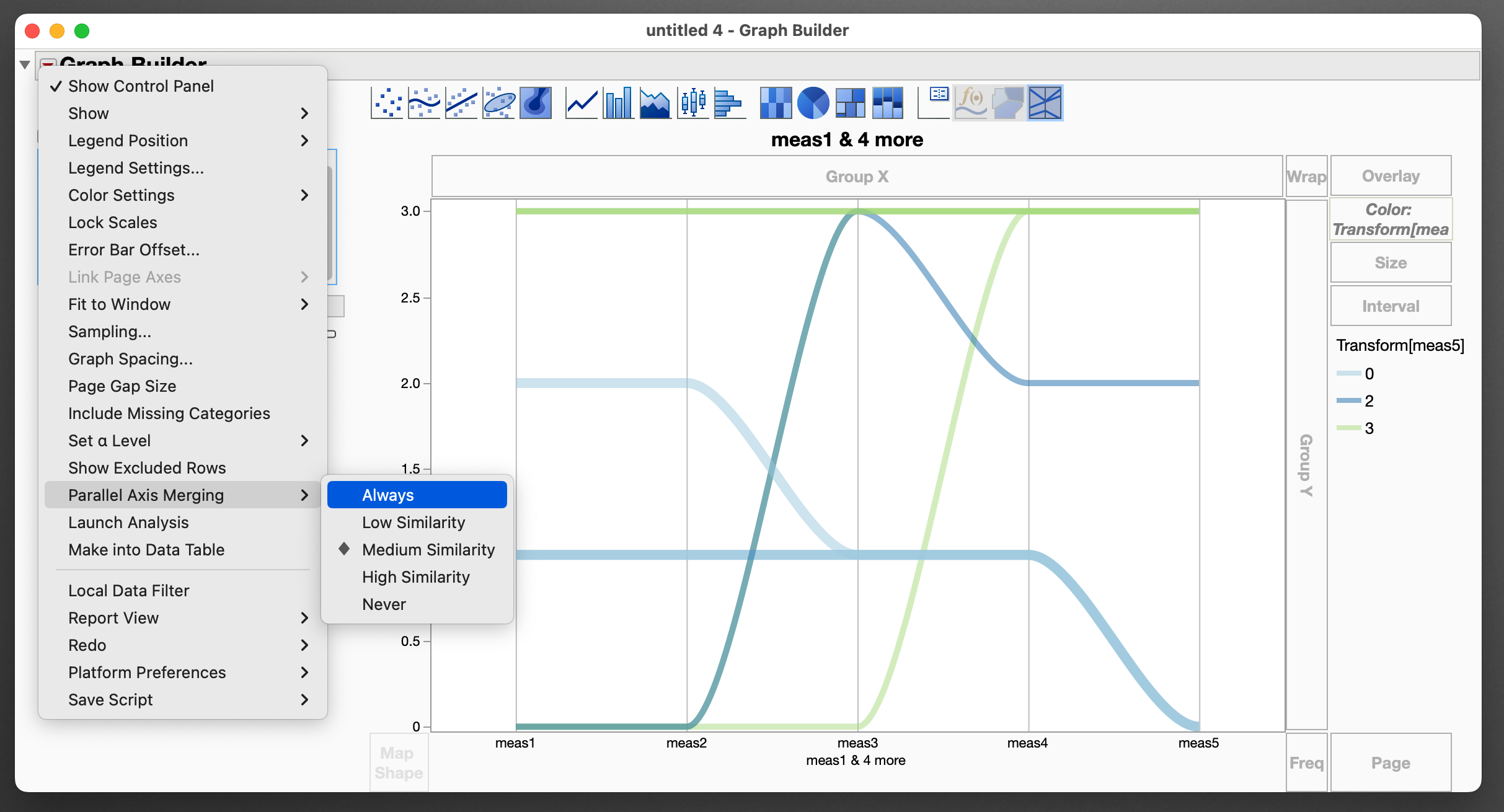Click Make into Data Table
The width and height of the screenshot is (1504, 812).
coord(146,550)
